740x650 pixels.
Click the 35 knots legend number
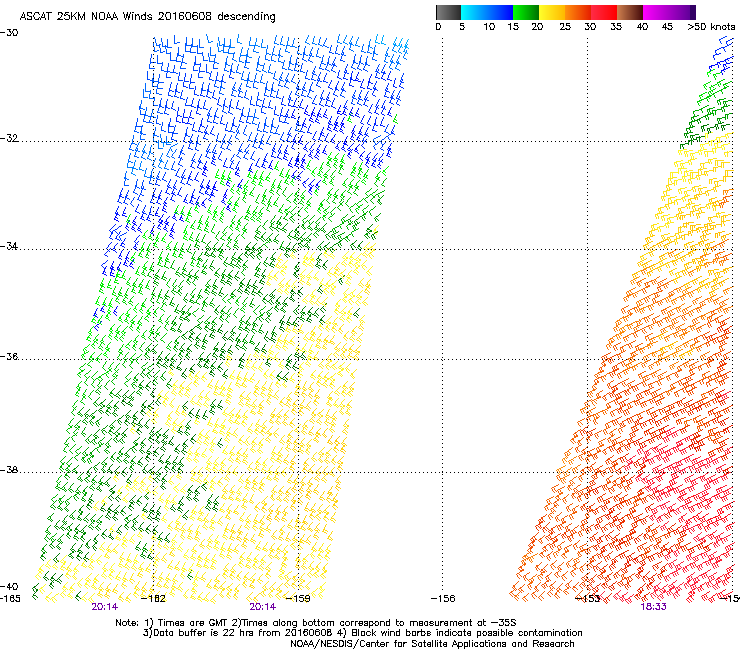click(616, 27)
